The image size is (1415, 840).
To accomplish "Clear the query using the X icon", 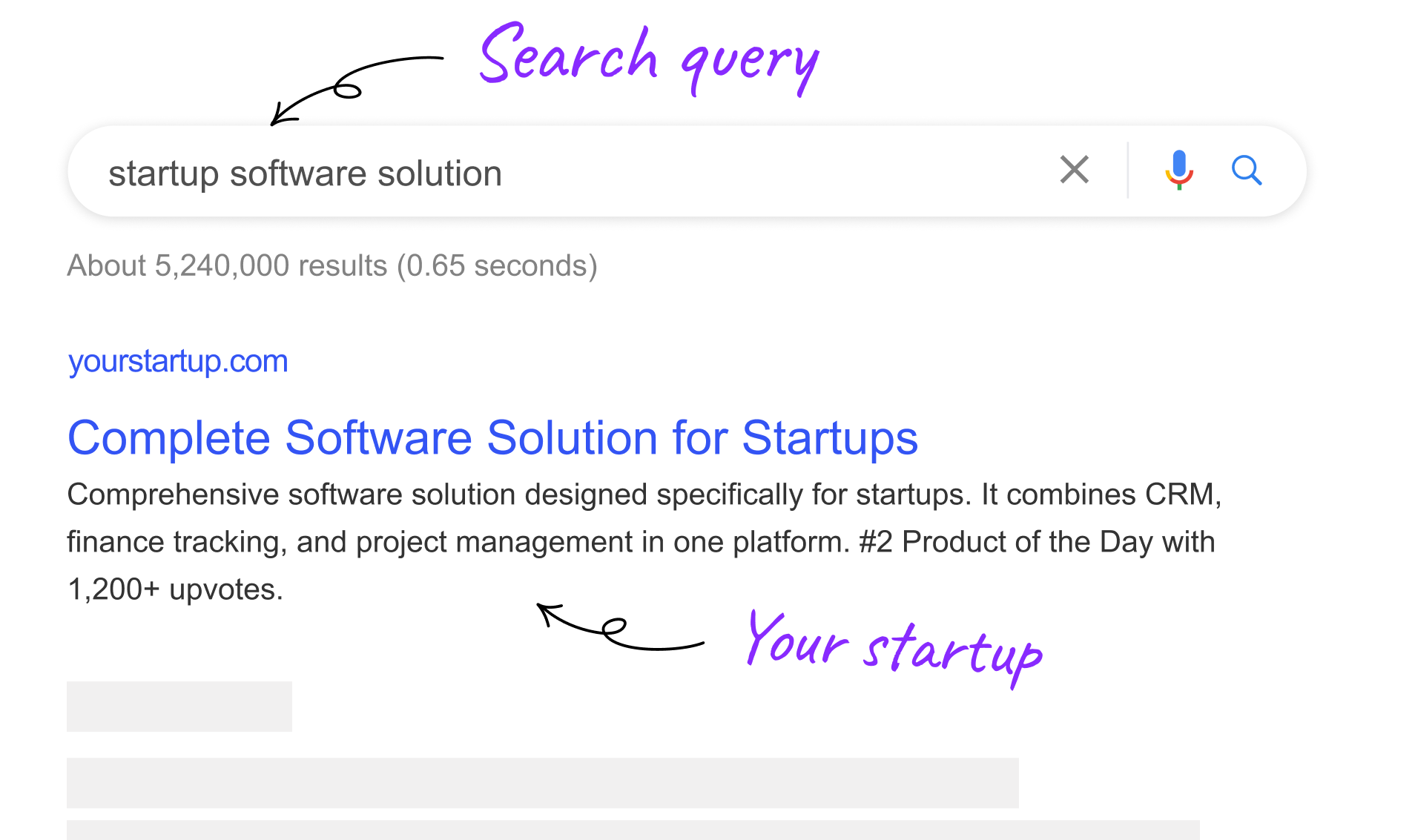I will pyautogui.click(x=1073, y=171).
